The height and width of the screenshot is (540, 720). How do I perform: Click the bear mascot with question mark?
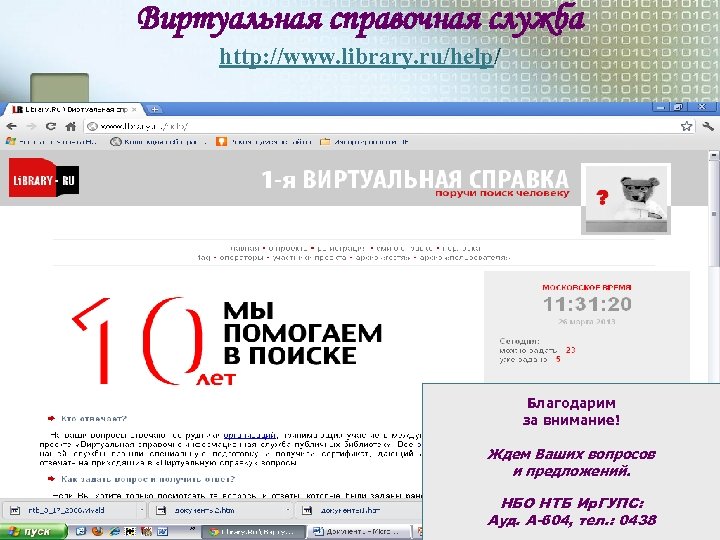(x=626, y=198)
